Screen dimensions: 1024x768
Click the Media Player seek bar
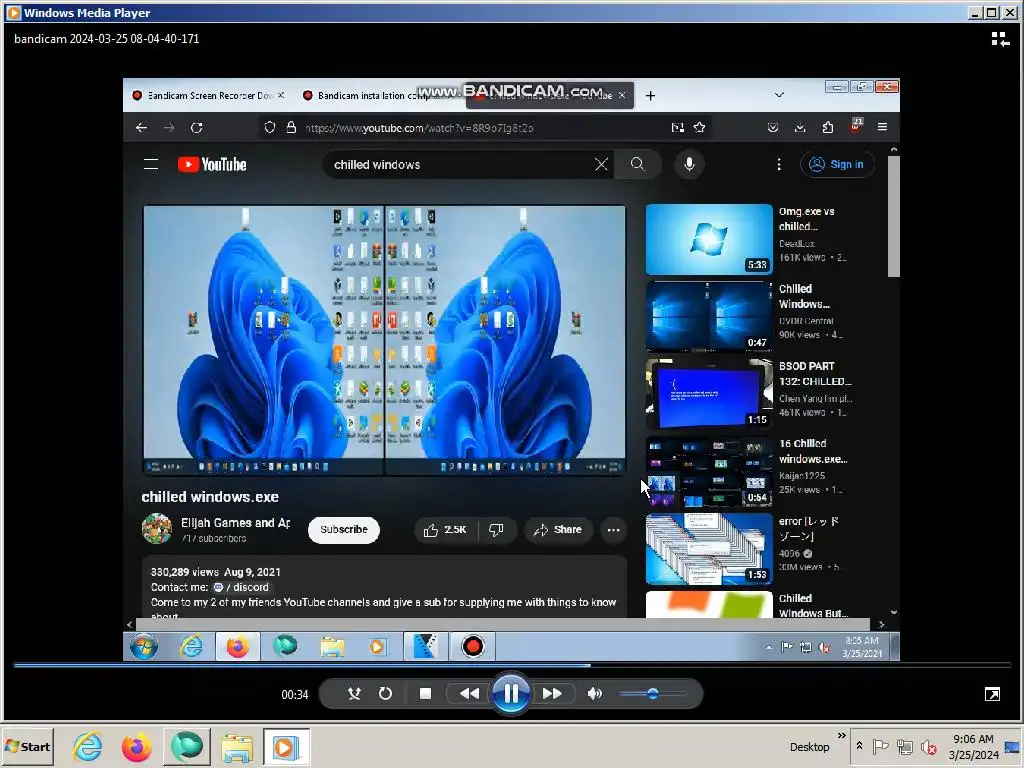(512, 665)
